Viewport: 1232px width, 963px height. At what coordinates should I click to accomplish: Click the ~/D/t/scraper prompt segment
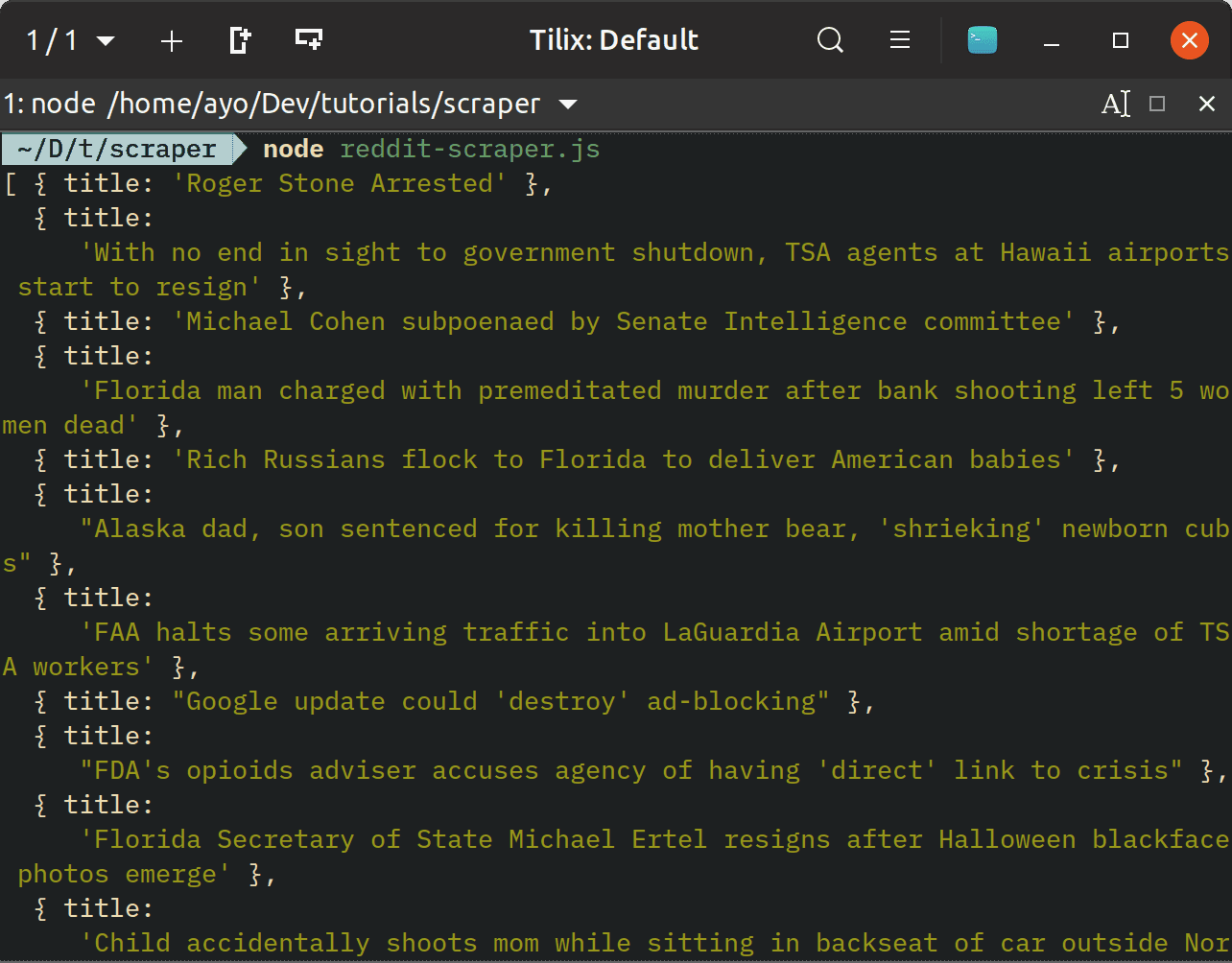pos(117,150)
